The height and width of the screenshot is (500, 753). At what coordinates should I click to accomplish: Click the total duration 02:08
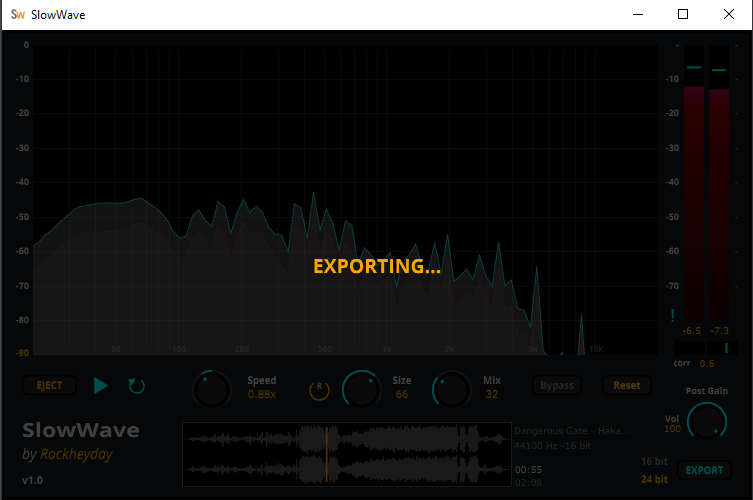point(528,483)
